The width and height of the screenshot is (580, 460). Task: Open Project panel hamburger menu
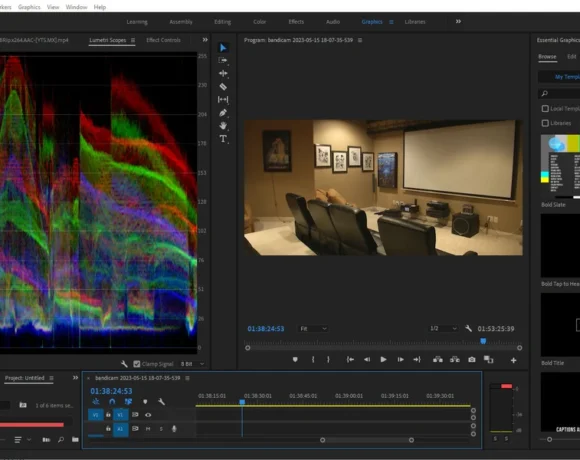[51, 378]
